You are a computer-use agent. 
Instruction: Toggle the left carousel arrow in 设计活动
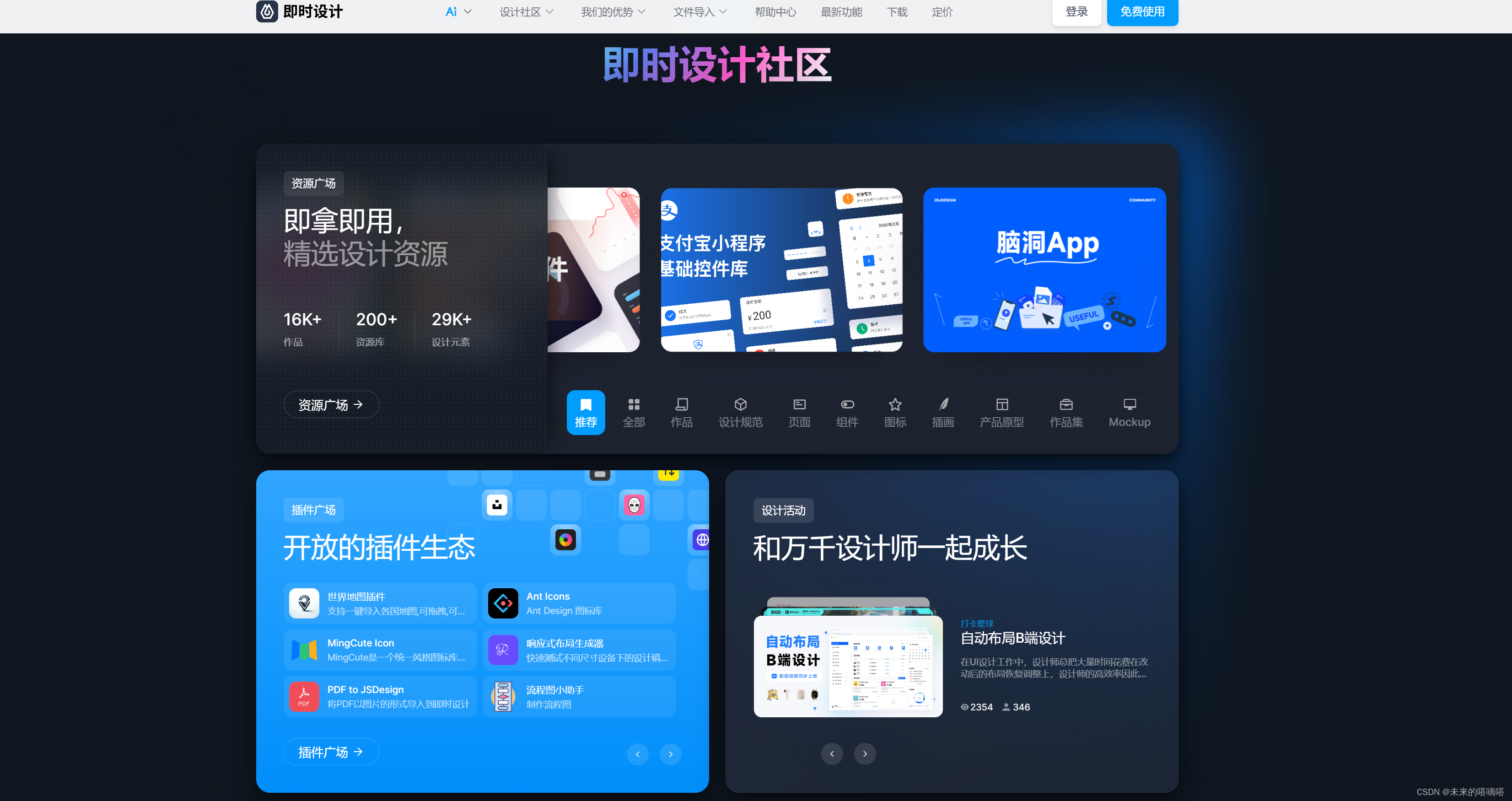click(x=832, y=752)
